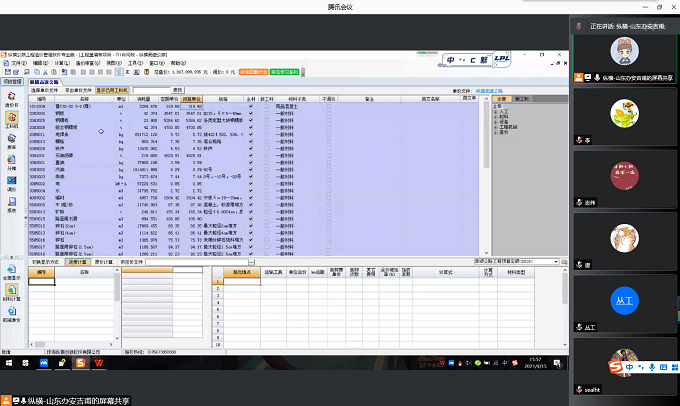680x406 pixels.
Task: Click the 查找 search button
Action: (178, 90)
